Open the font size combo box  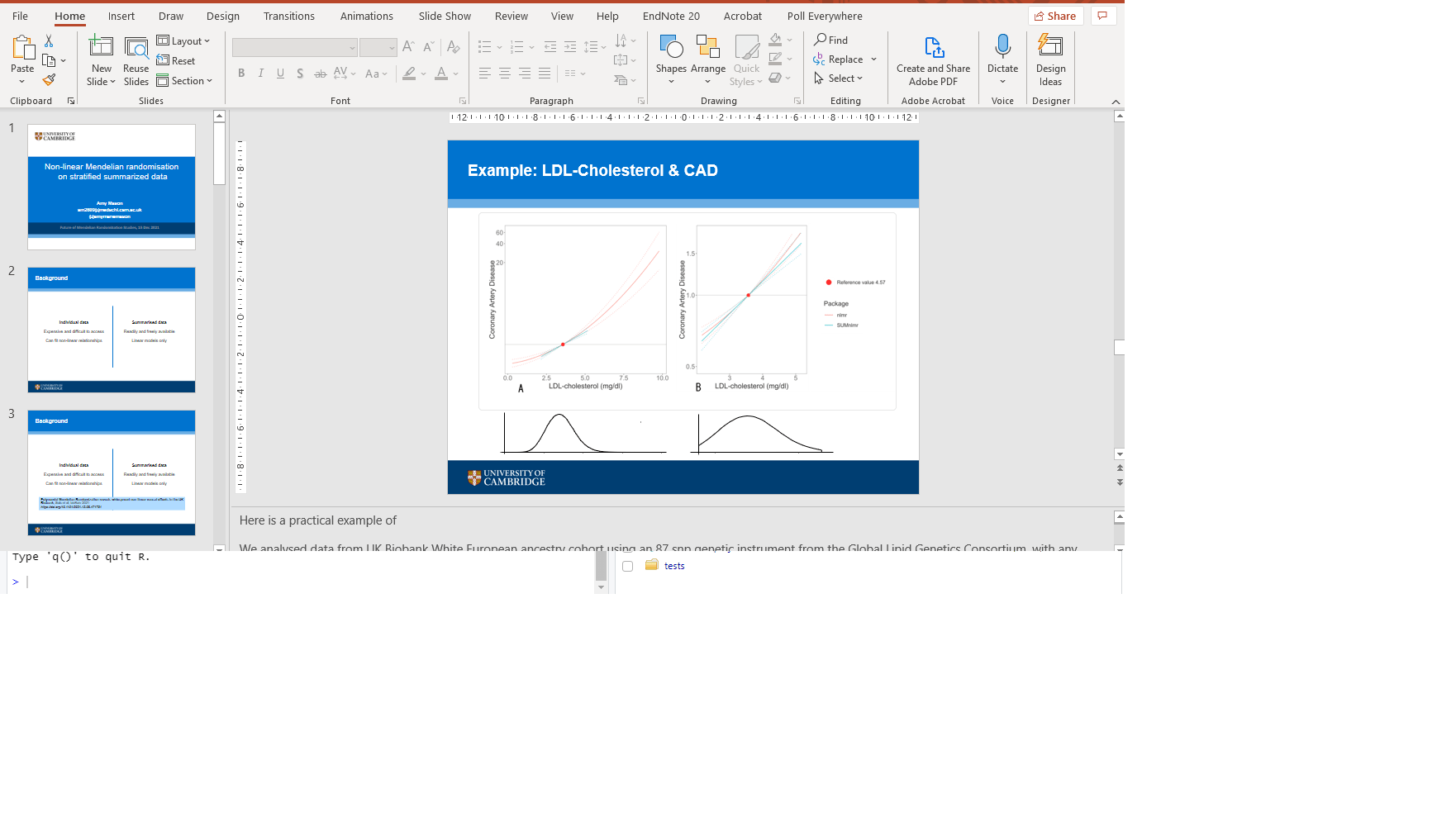coord(378,48)
